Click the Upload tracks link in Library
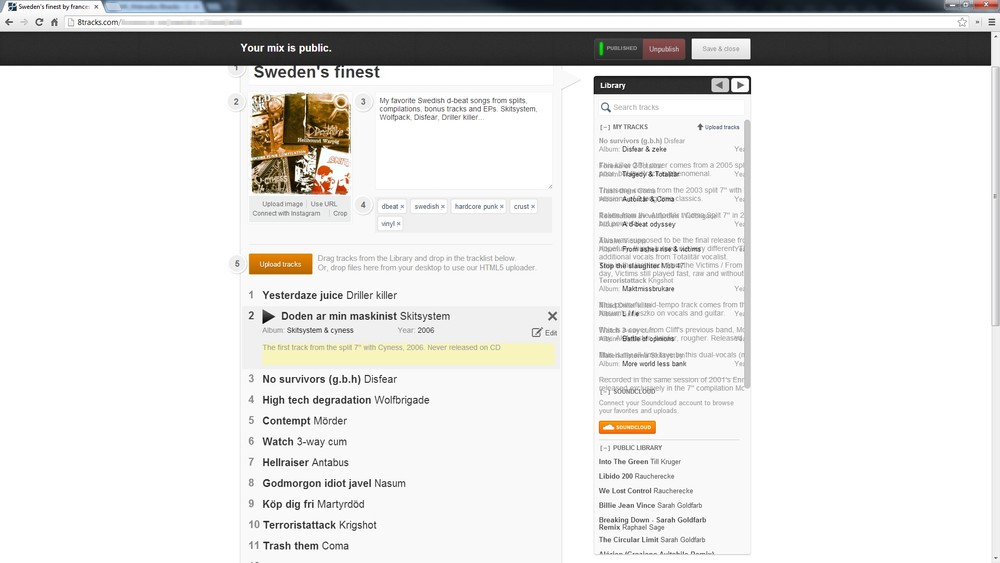Screen dimensions: 1000x563 pyautogui.click(x=718, y=127)
